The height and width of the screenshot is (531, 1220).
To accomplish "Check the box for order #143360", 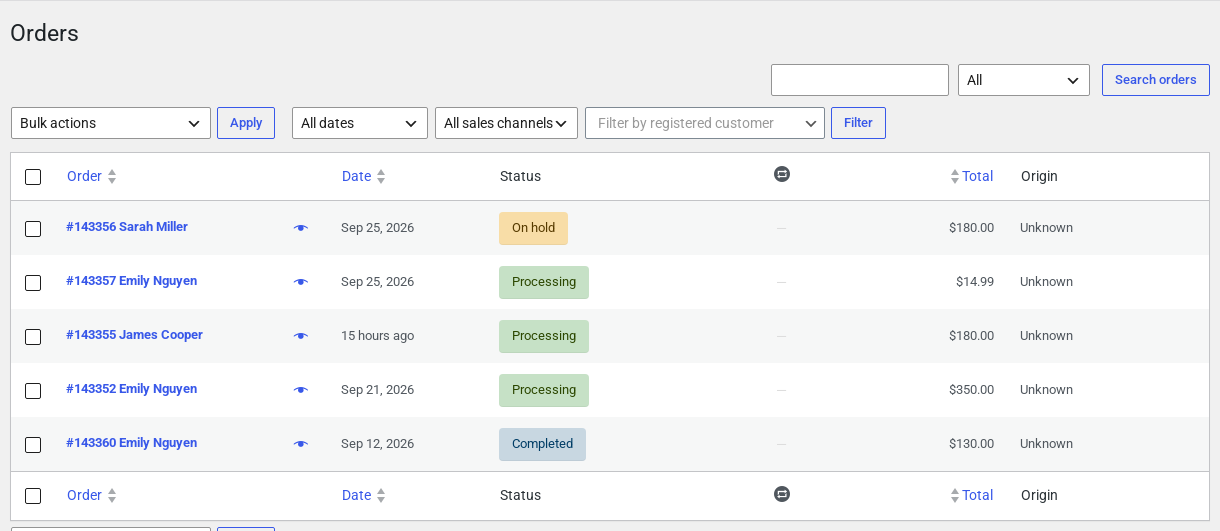I will coord(33,445).
